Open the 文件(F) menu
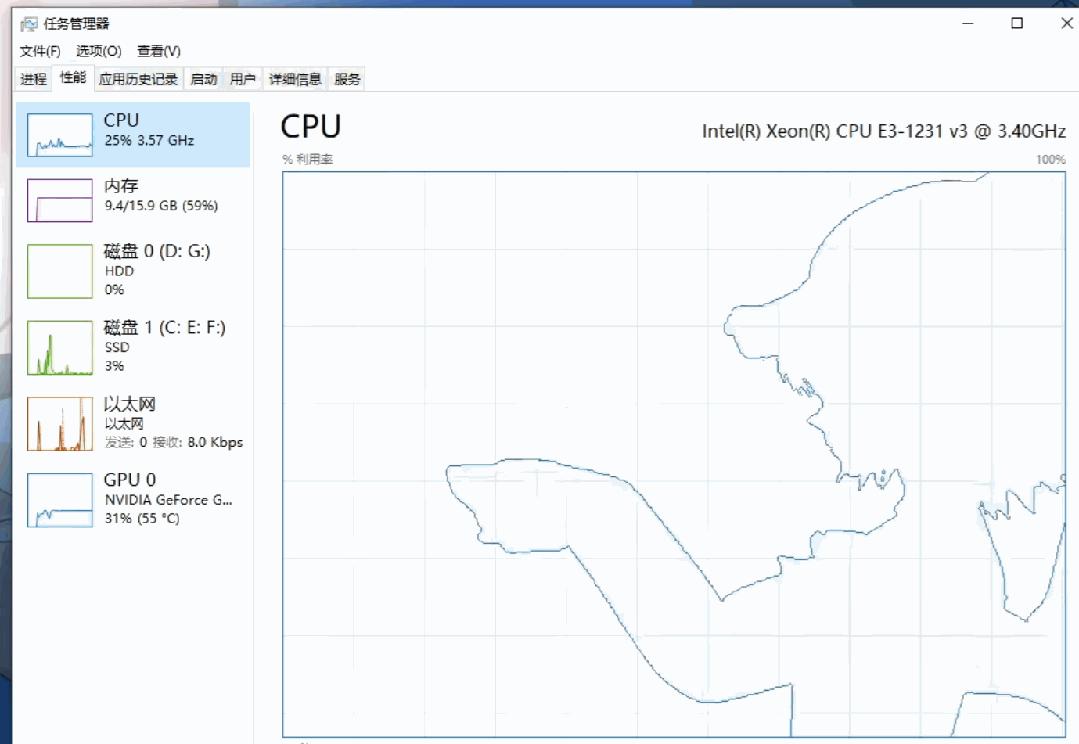The width and height of the screenshot is (1079, 744). (x=40, y=51)
